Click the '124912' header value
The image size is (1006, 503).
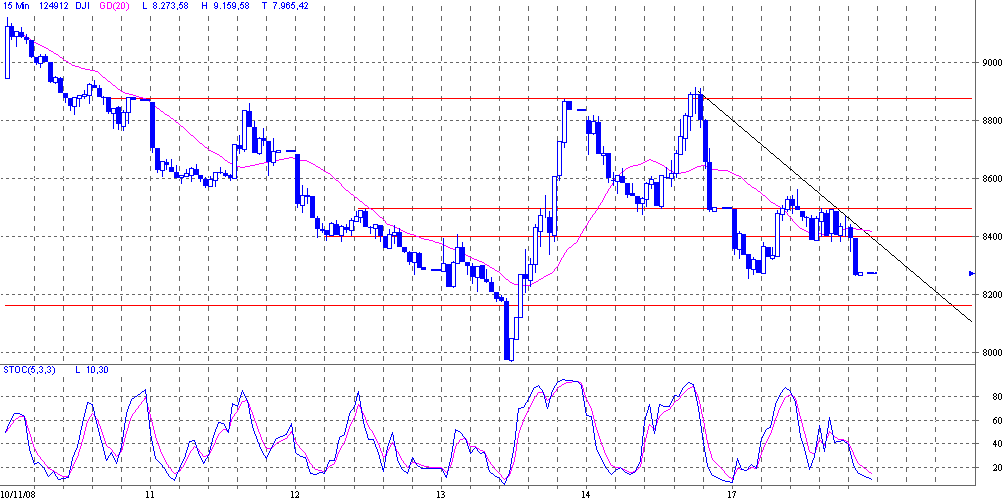pyautogui.click(x=55, y=5)
